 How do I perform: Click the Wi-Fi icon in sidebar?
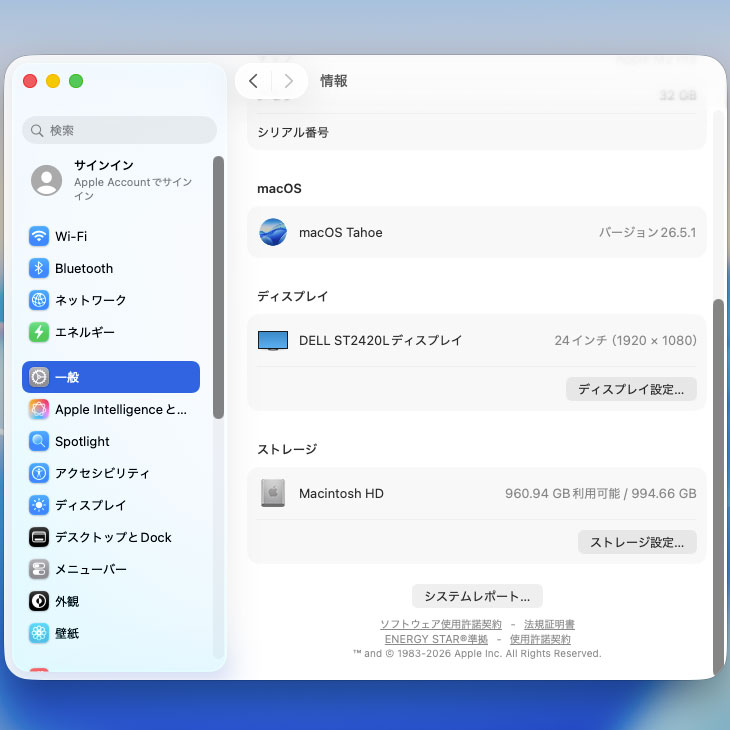click(x=39, y=236)
